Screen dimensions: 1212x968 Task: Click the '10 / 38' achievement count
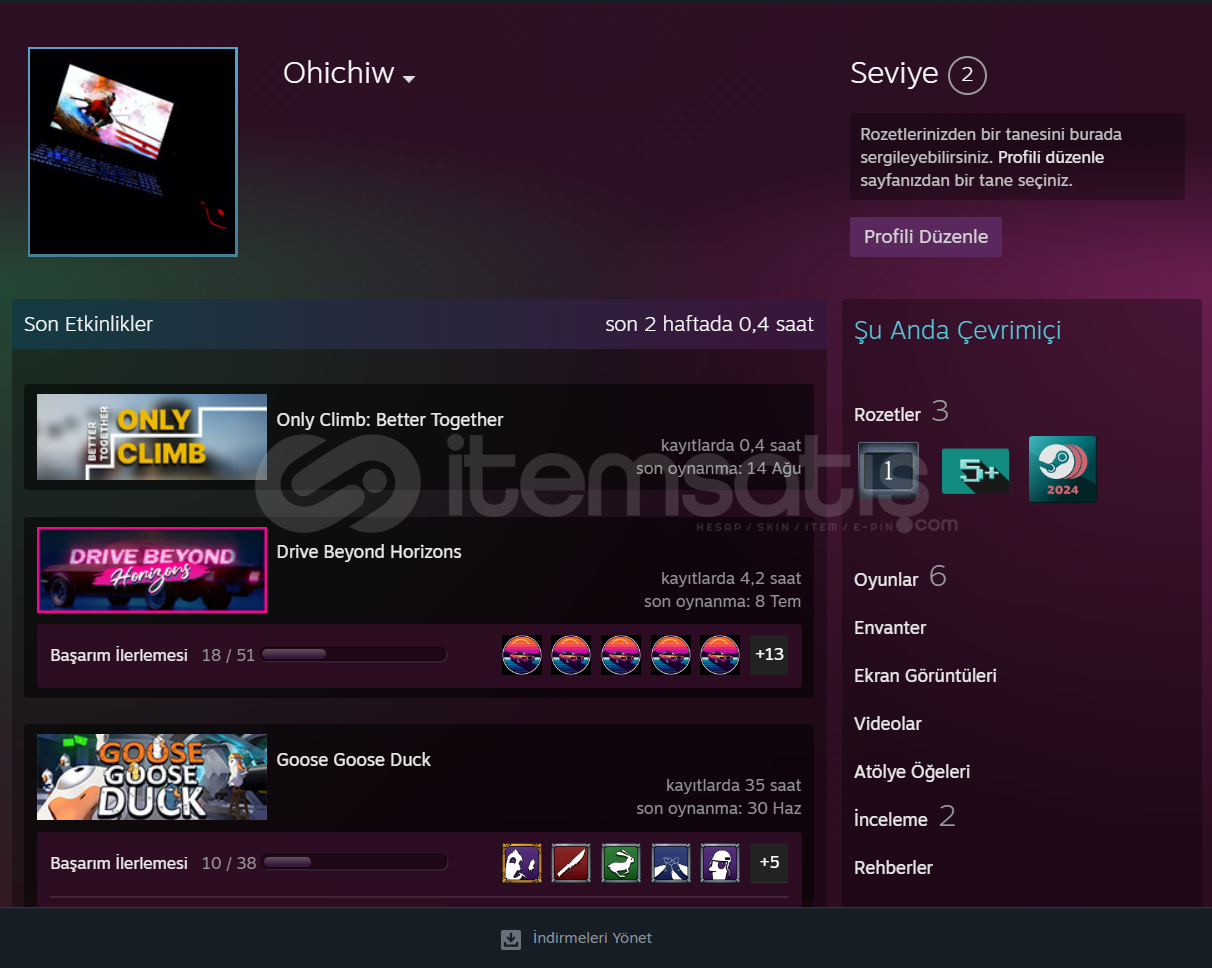pyautogui.click(x=229, y=864)
